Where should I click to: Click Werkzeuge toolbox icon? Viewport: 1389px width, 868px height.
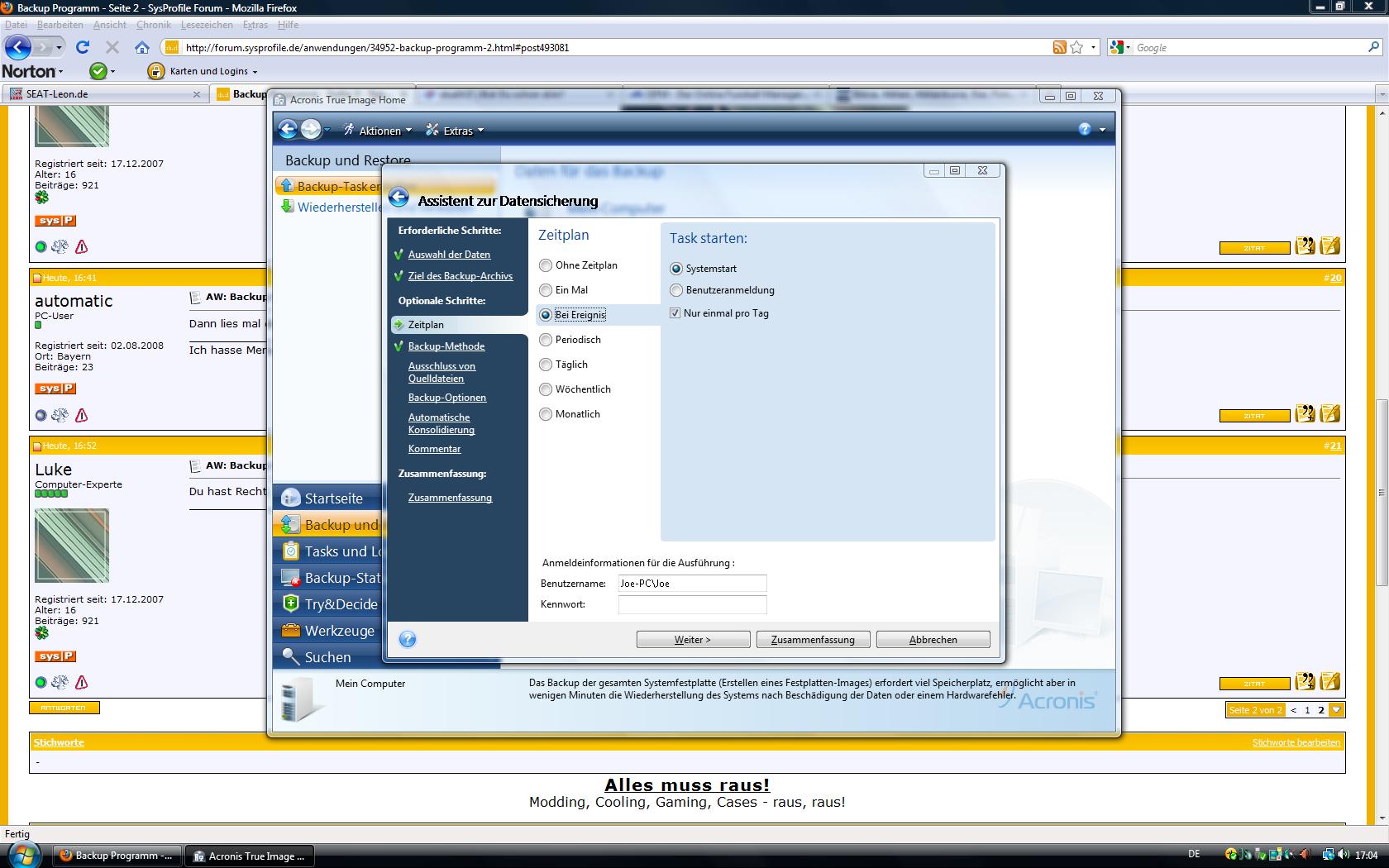tap(290, 630)
